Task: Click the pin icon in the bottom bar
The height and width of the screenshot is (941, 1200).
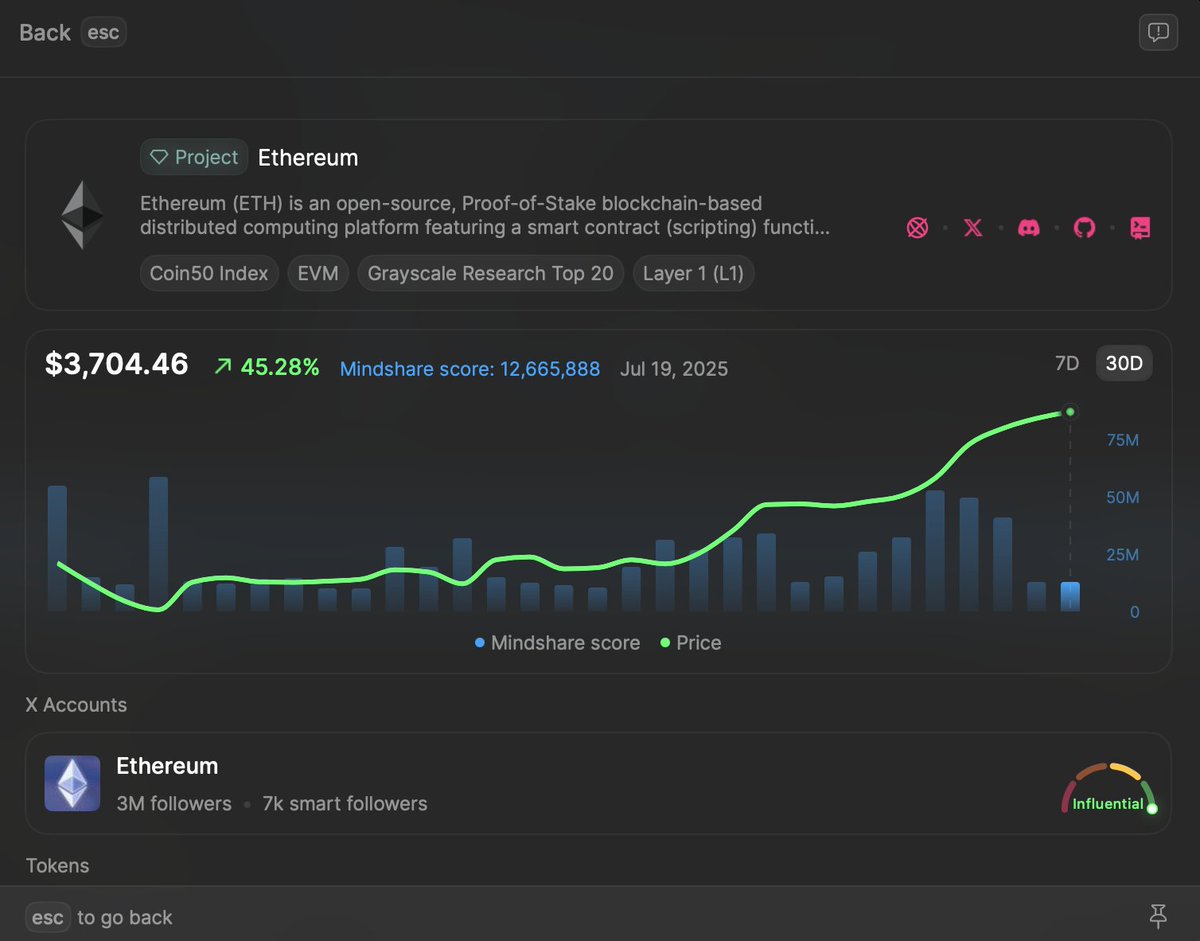Action: [x=1157, y=917]
